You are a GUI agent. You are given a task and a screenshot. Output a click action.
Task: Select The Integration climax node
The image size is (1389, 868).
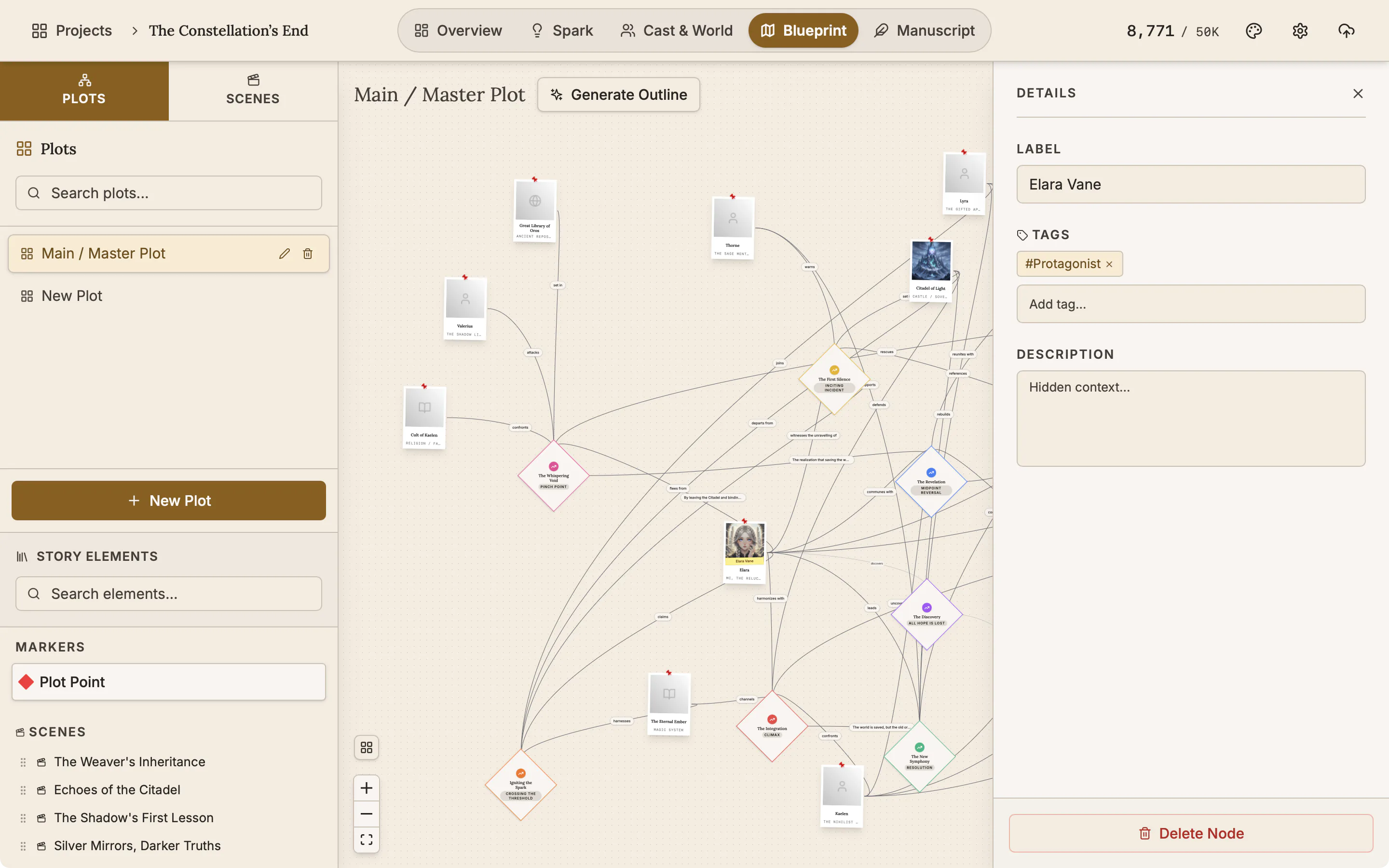coord(772,726)
